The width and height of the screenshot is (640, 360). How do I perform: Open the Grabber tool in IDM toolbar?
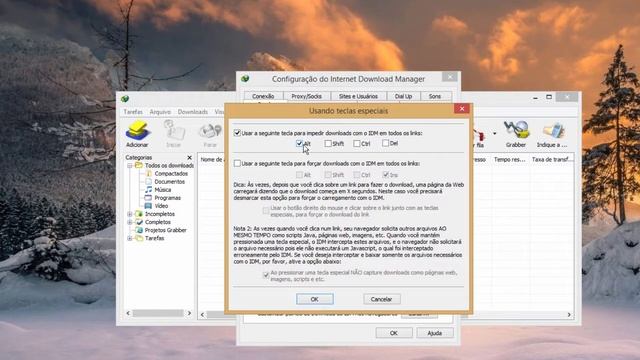tap(516, 133)
